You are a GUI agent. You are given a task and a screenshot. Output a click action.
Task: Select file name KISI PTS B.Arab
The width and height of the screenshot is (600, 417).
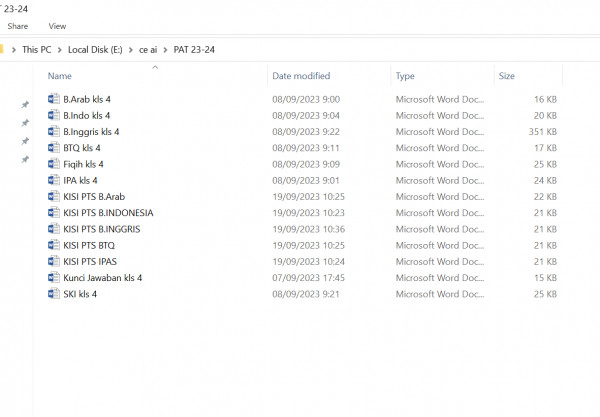coord(94,197)
